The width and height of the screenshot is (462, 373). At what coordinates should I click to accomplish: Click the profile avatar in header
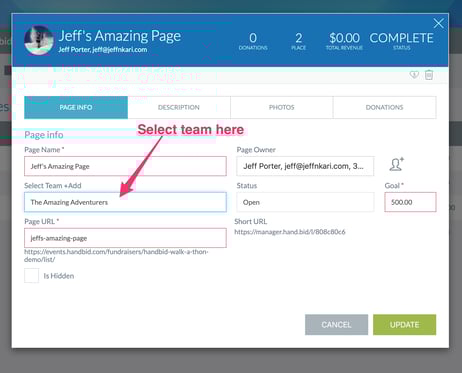click(39, 40)
